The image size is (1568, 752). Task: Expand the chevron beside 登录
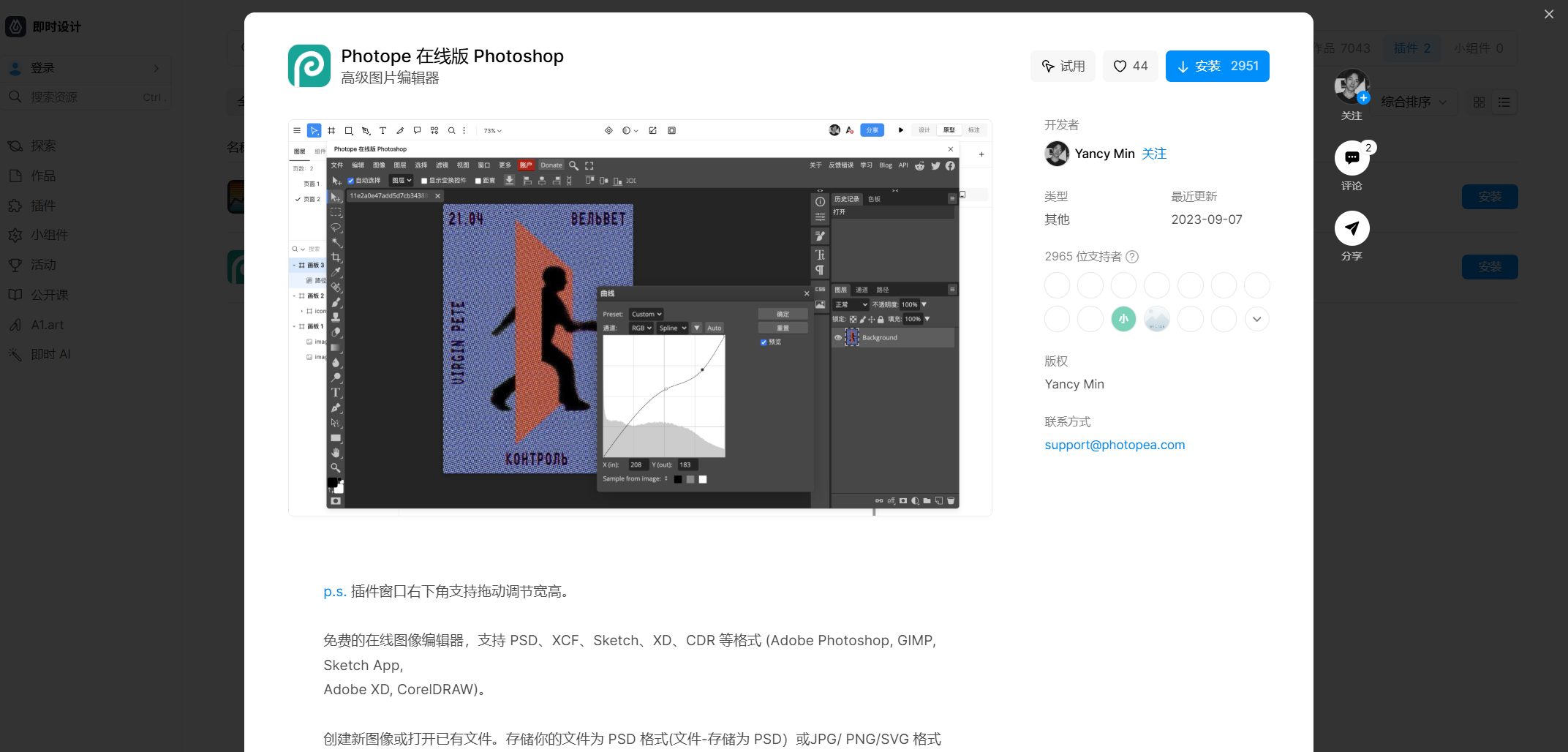[156, 68]
